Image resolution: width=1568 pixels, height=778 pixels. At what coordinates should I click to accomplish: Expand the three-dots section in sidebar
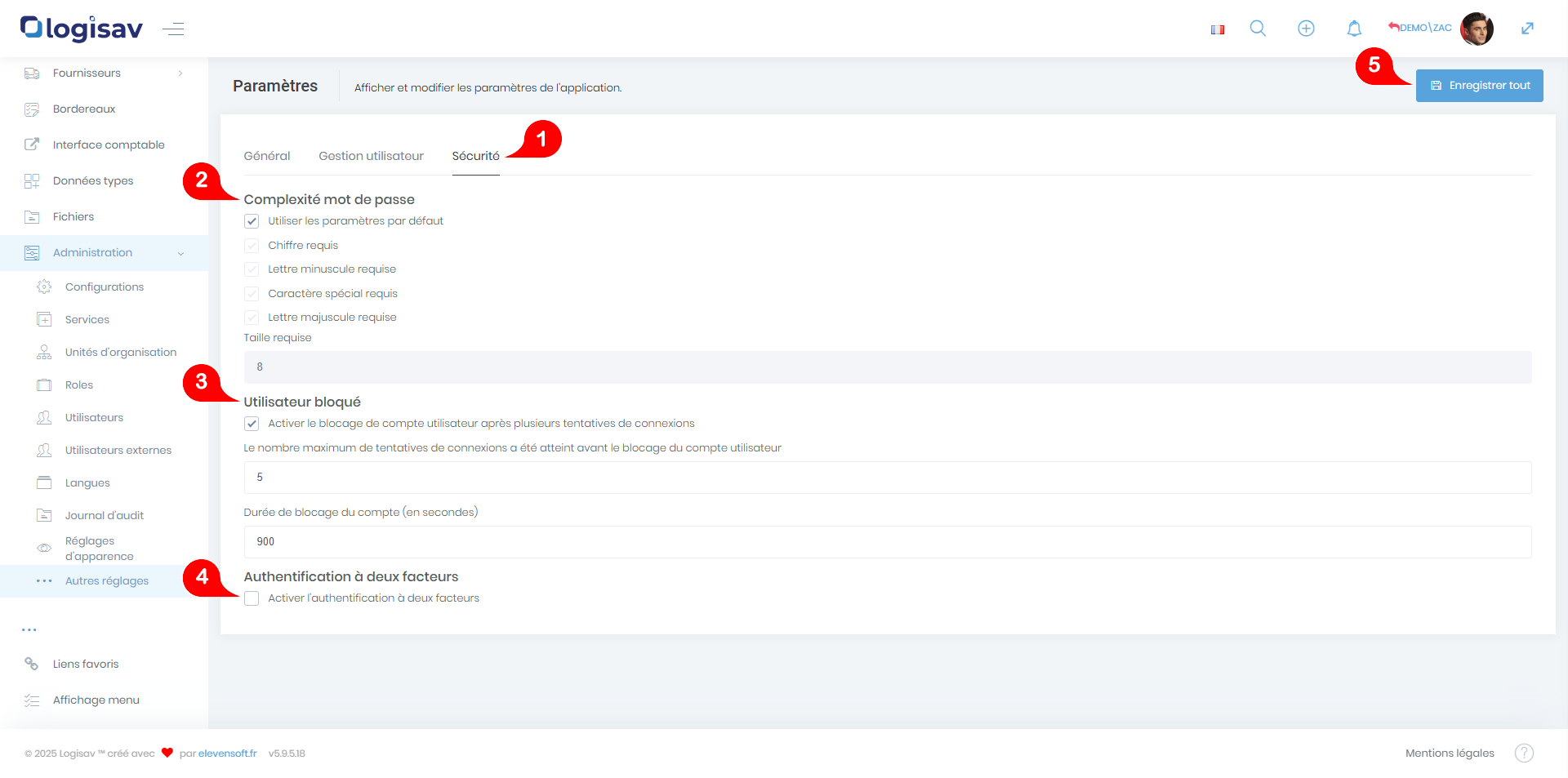pyautogui.click(x=29, y=629)
